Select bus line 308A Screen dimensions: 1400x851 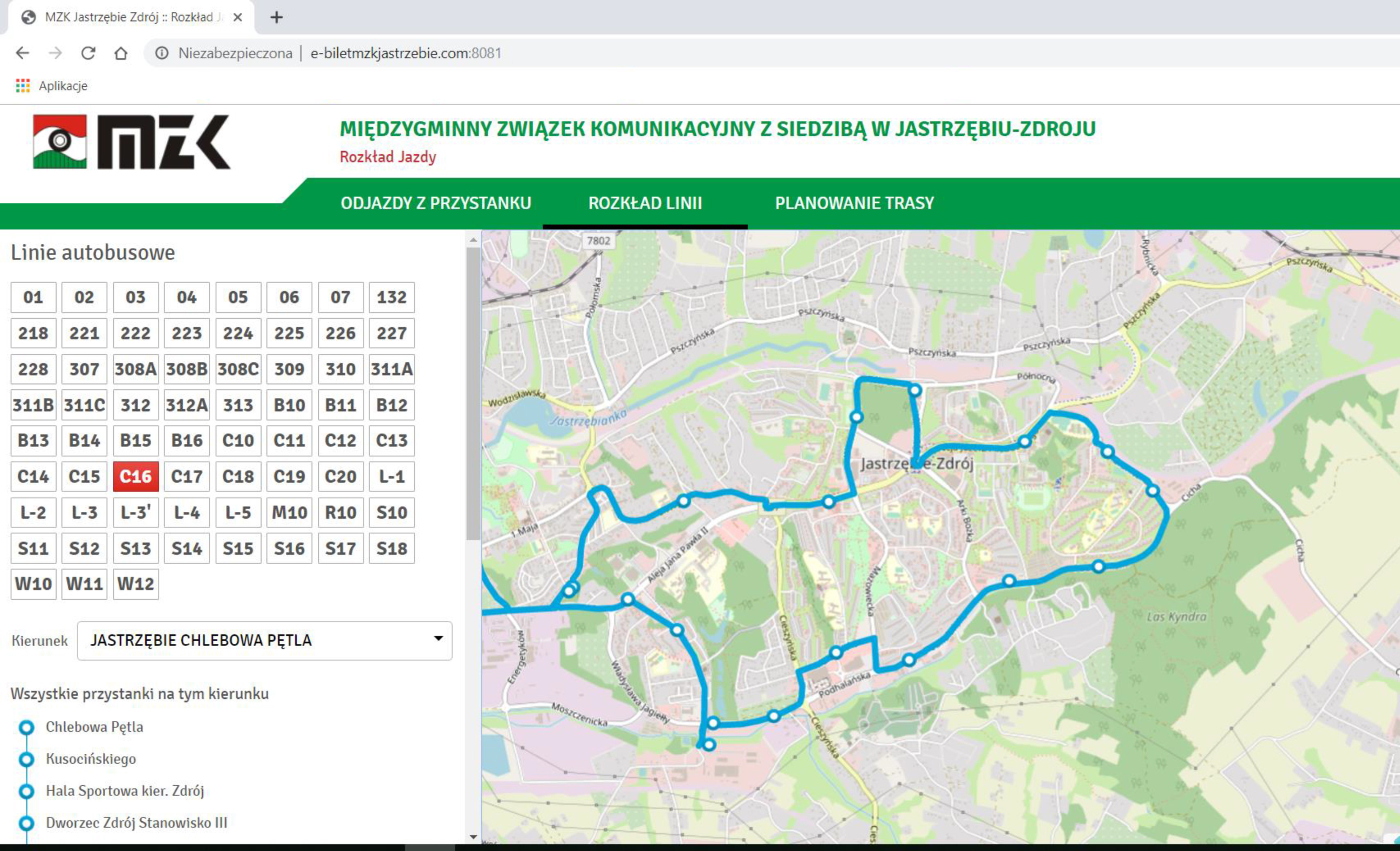click(x=135, y=369)
